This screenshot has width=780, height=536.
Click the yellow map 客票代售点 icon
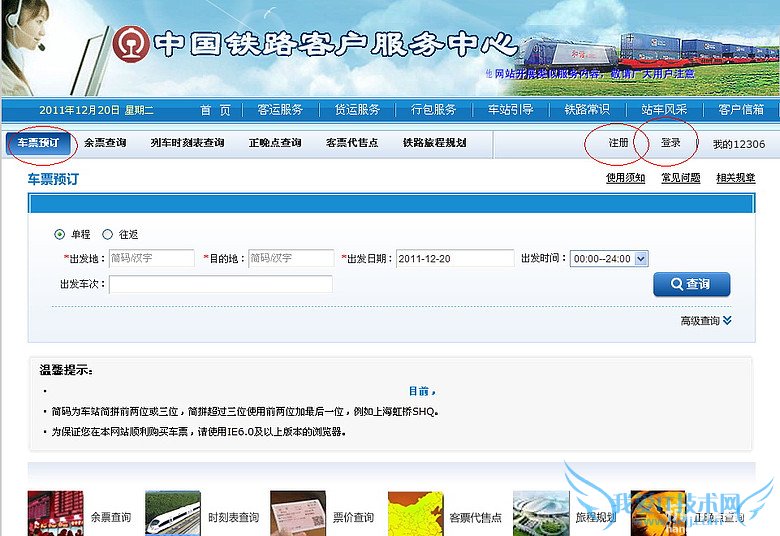(x=415, y=513)
